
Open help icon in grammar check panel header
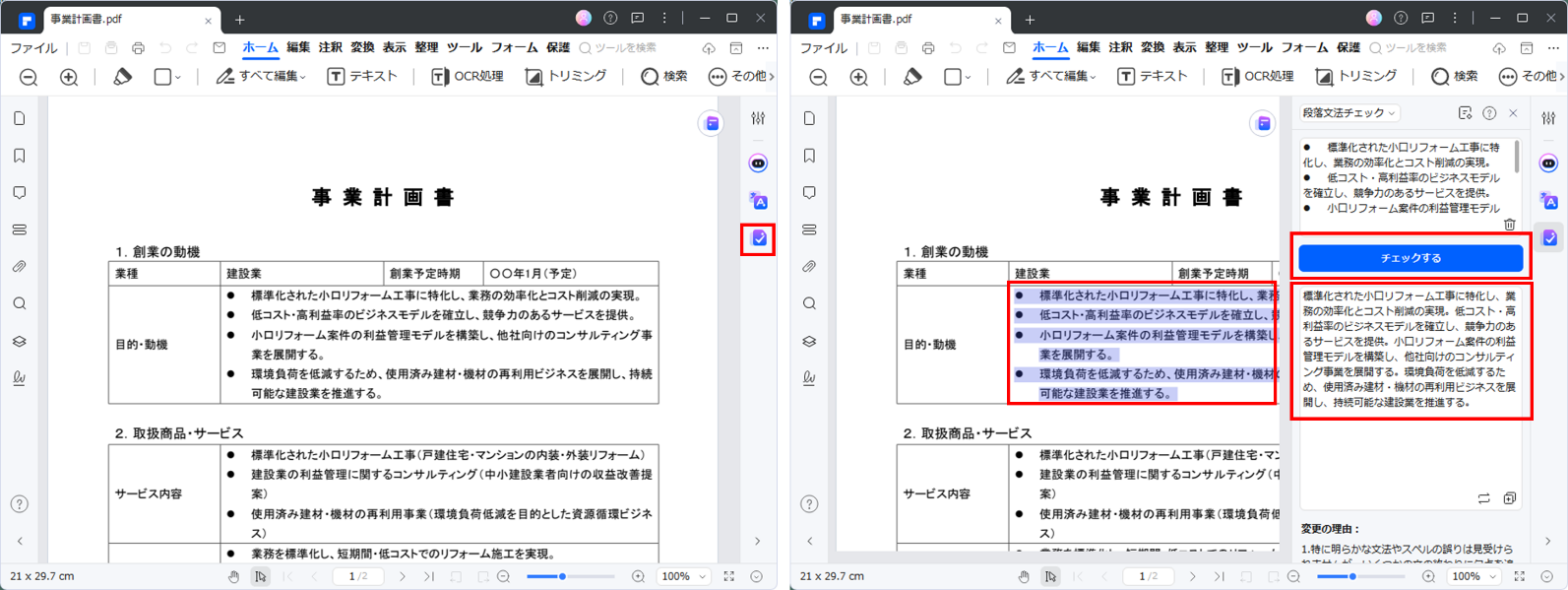coord(1489,113)
